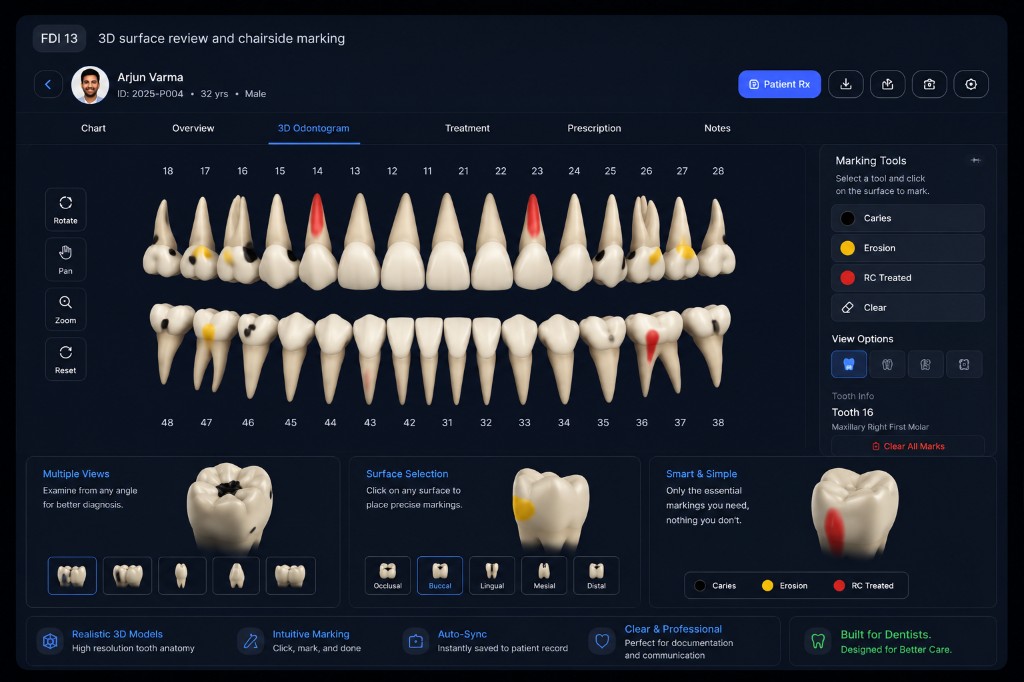Choose the Caries marking tool
Image resolution: width=1024 pixels, height=682 pixels.
pos(908,218)
